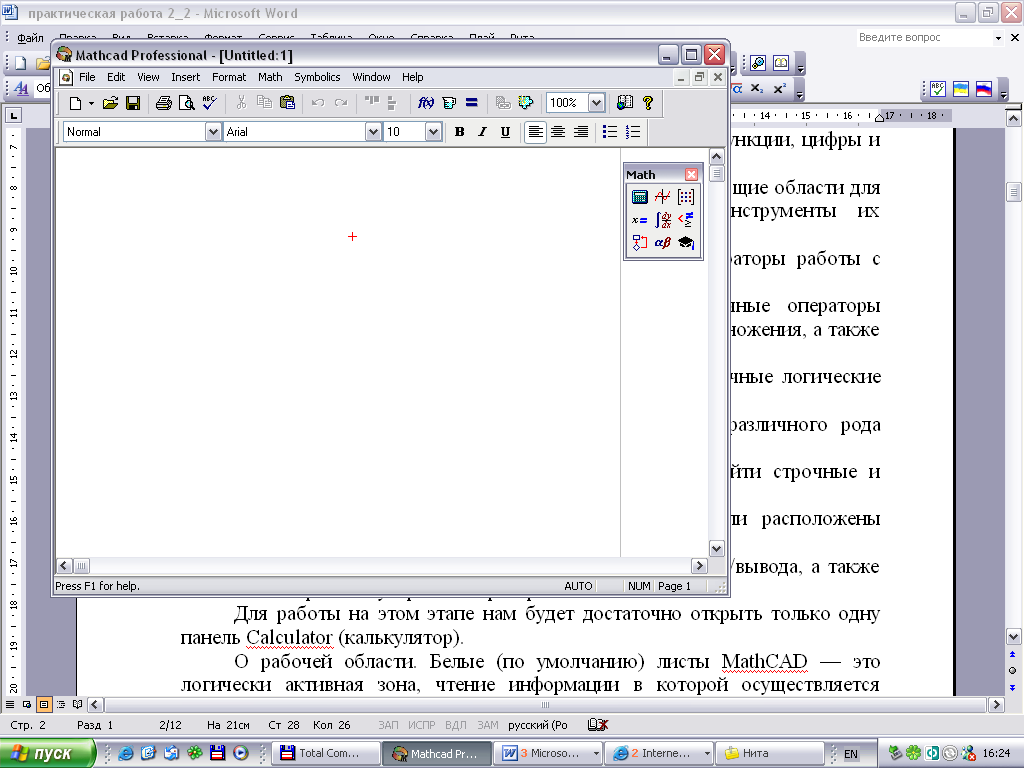
Task: Click the Mathcad Pr... taskbar button
Action: pos(436,754)
